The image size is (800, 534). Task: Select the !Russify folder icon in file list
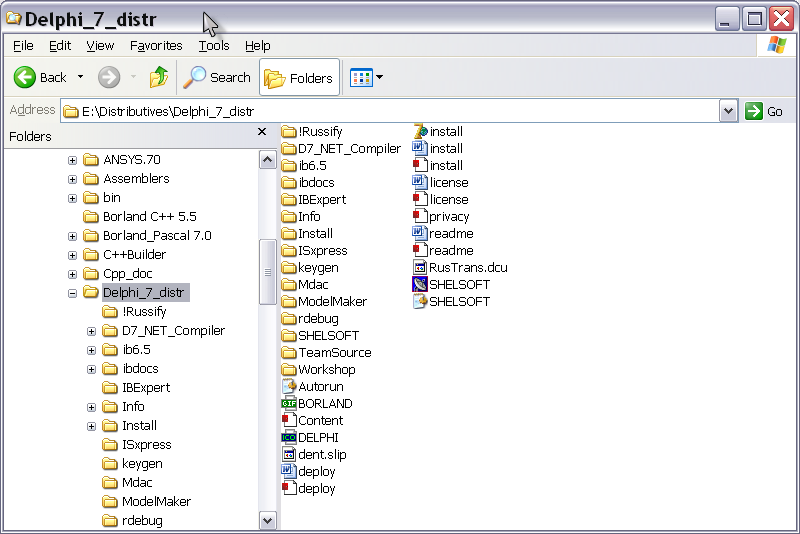coord(289,132)
